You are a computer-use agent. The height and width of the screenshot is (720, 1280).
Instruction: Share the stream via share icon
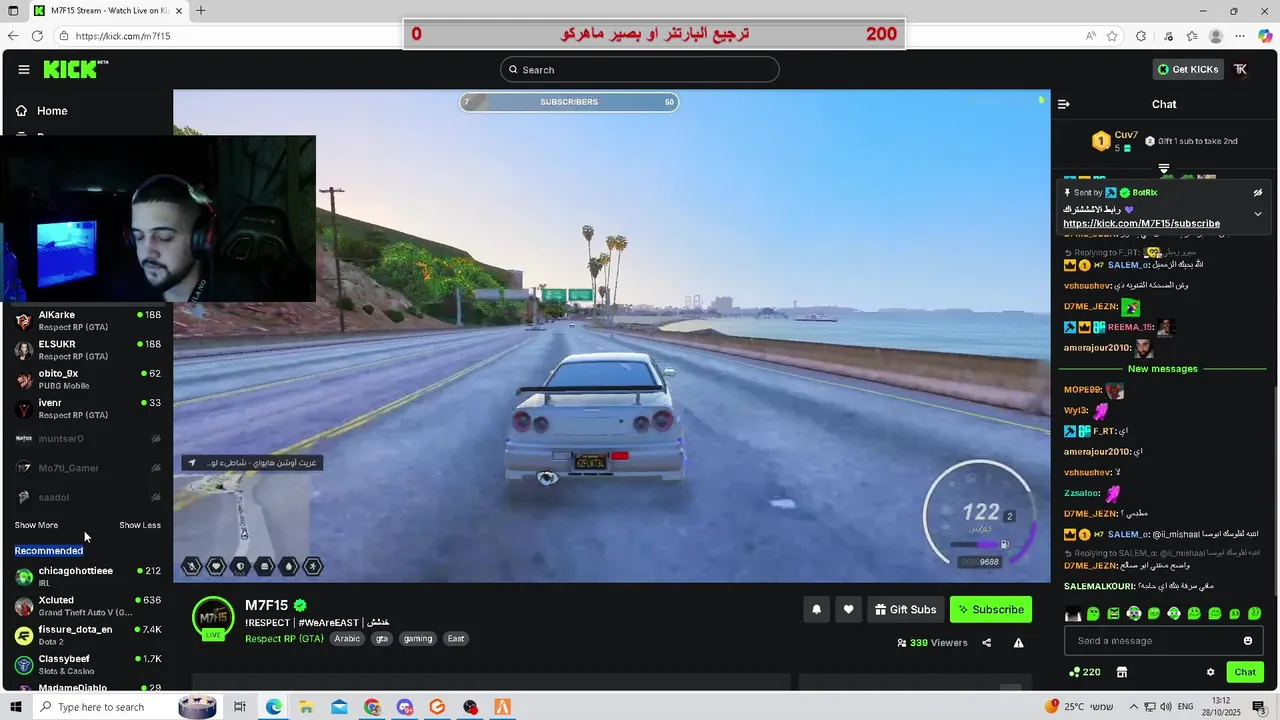tap(987, 643)
